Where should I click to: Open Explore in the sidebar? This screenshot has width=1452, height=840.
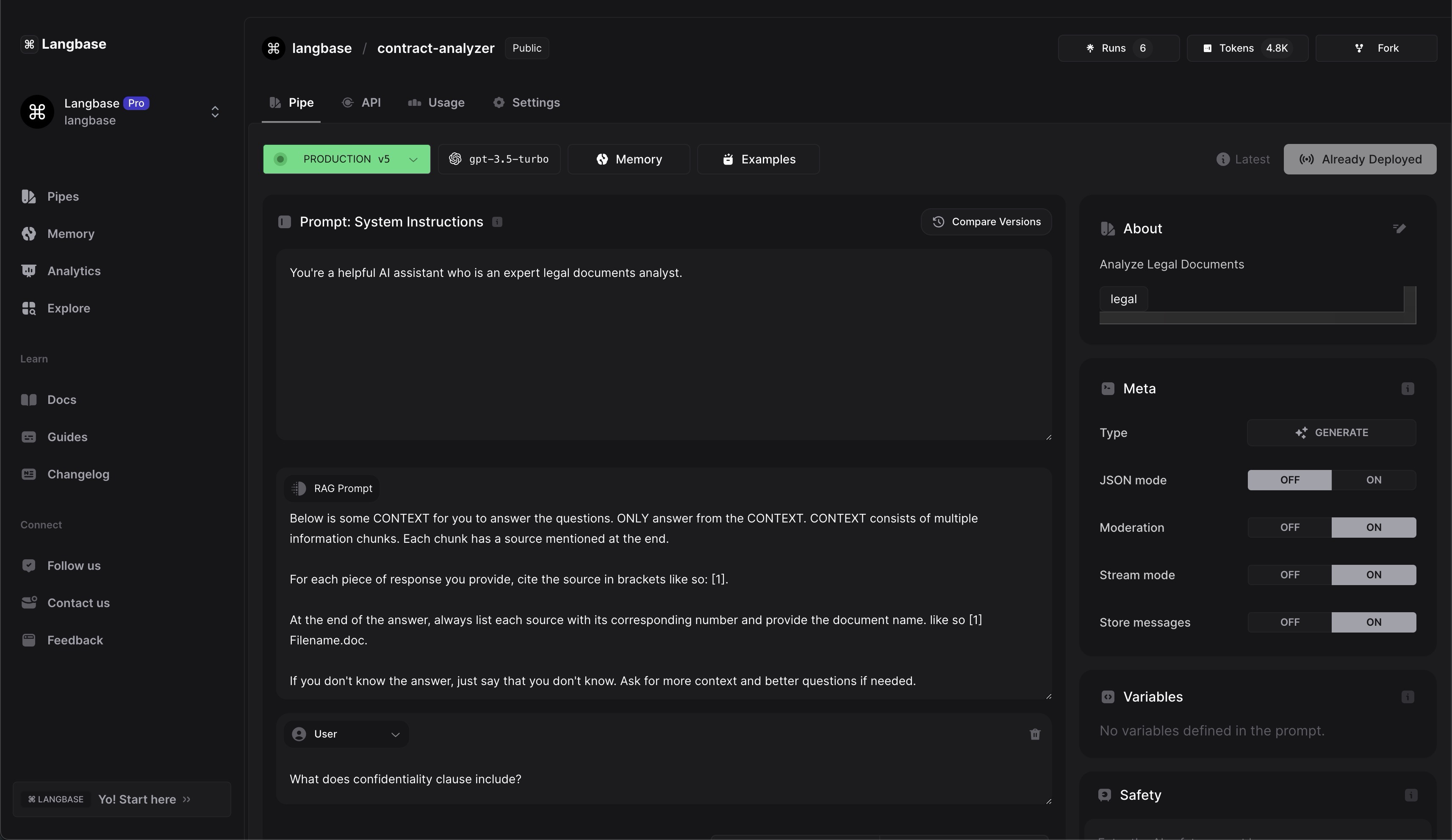[68, 308]
